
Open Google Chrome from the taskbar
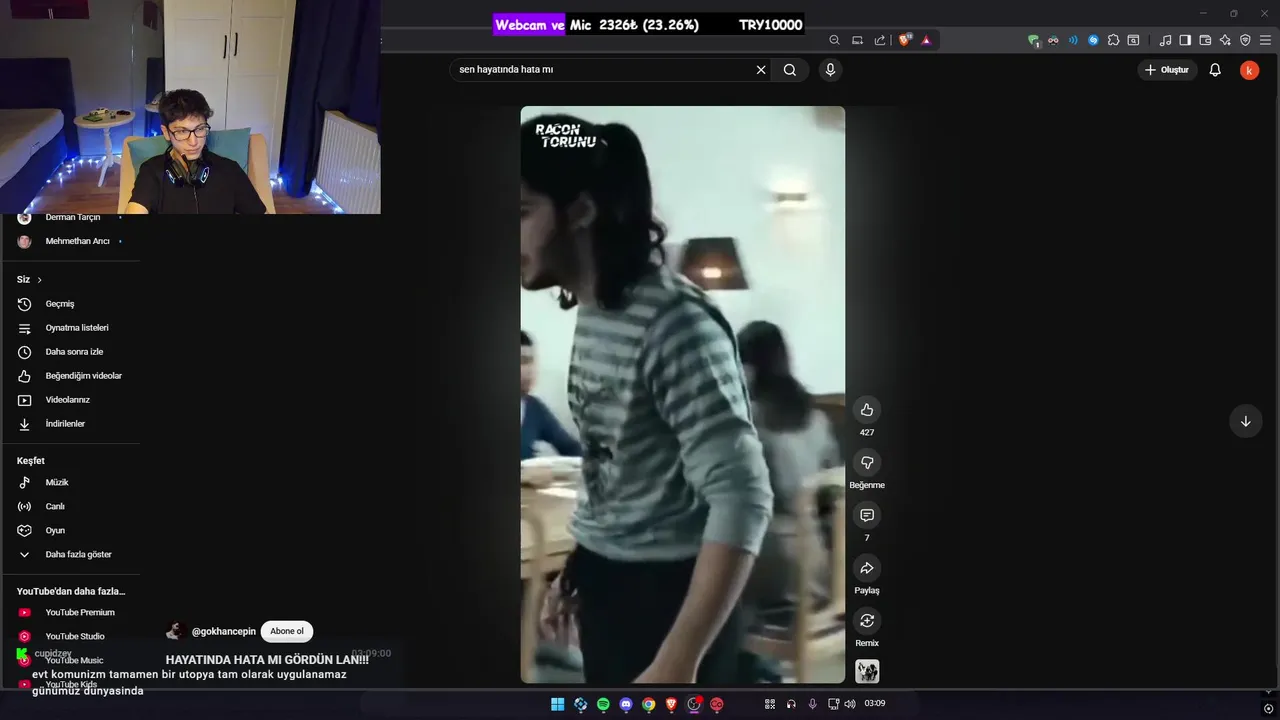(x=649, y=704)
